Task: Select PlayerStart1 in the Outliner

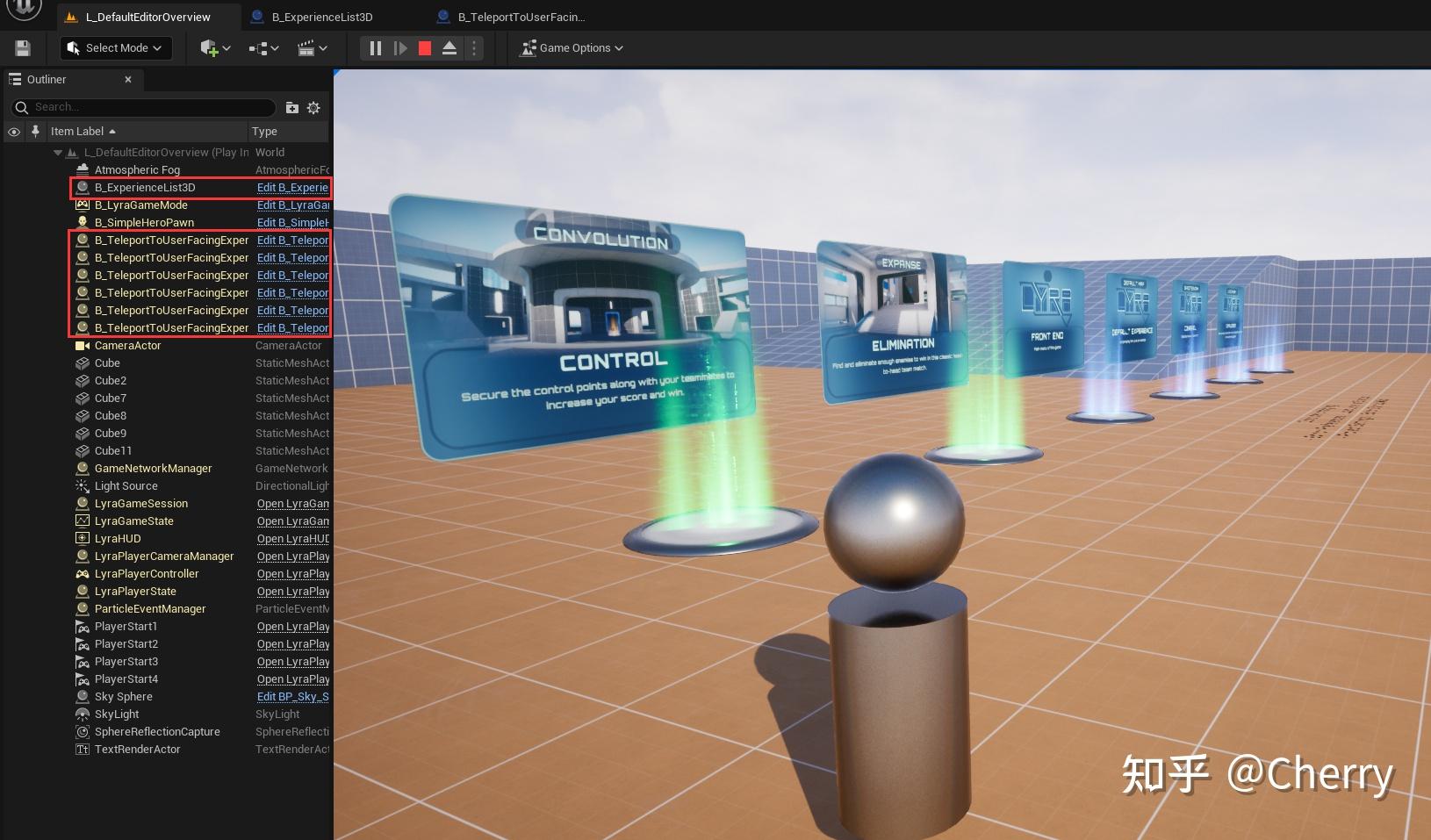Action: (x=126, y=627)
